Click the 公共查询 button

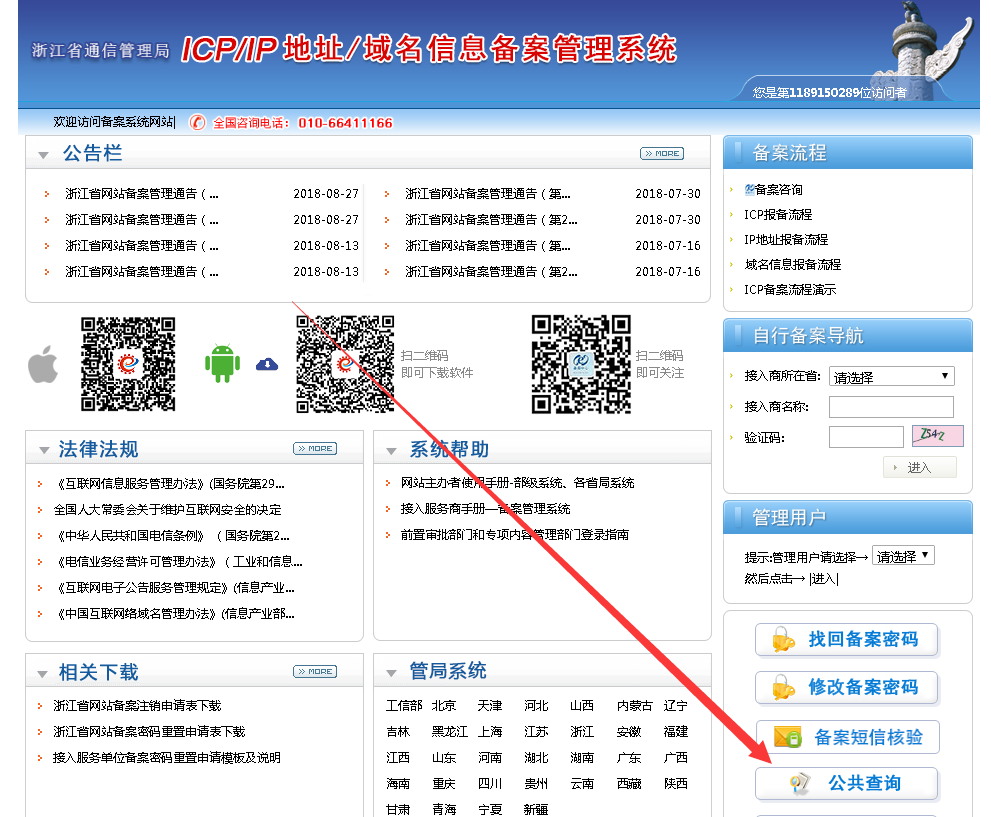847,784
